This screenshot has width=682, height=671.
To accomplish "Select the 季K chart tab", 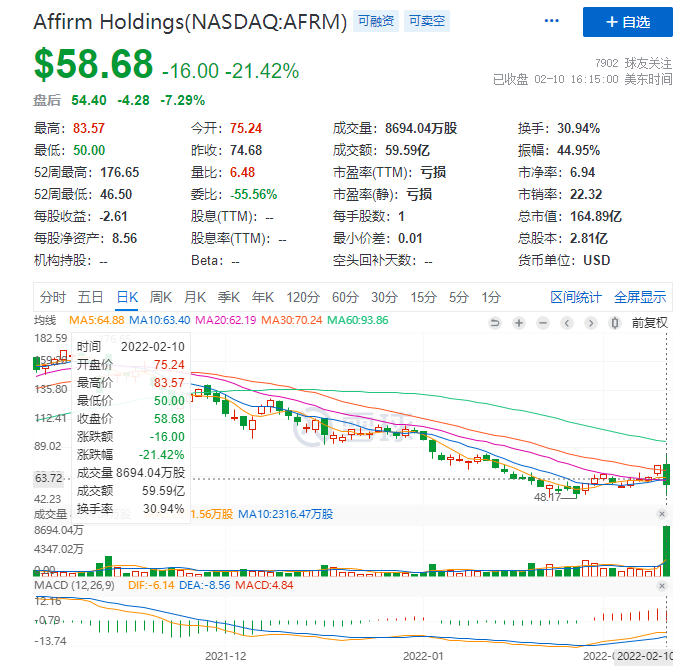I will pyautogui.click(x=228, y=297).
